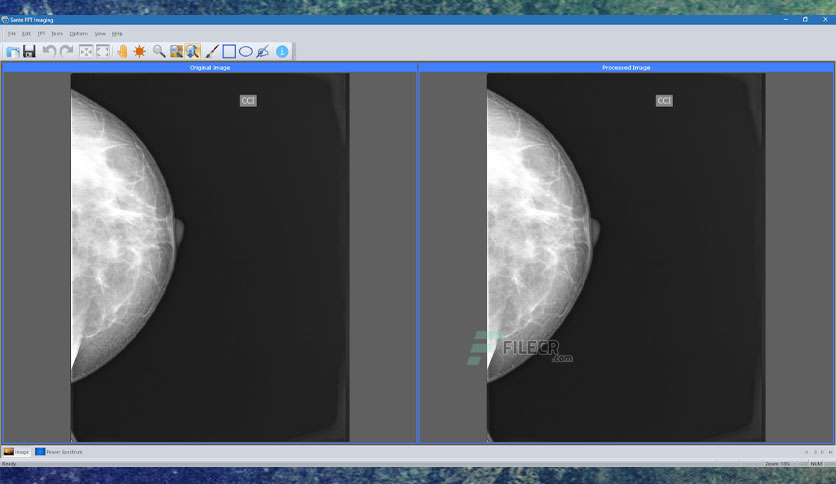Image resolution: width=836 pixels, height=484 pixels.
Task: Open the Options menu
Action: (78, 34)
